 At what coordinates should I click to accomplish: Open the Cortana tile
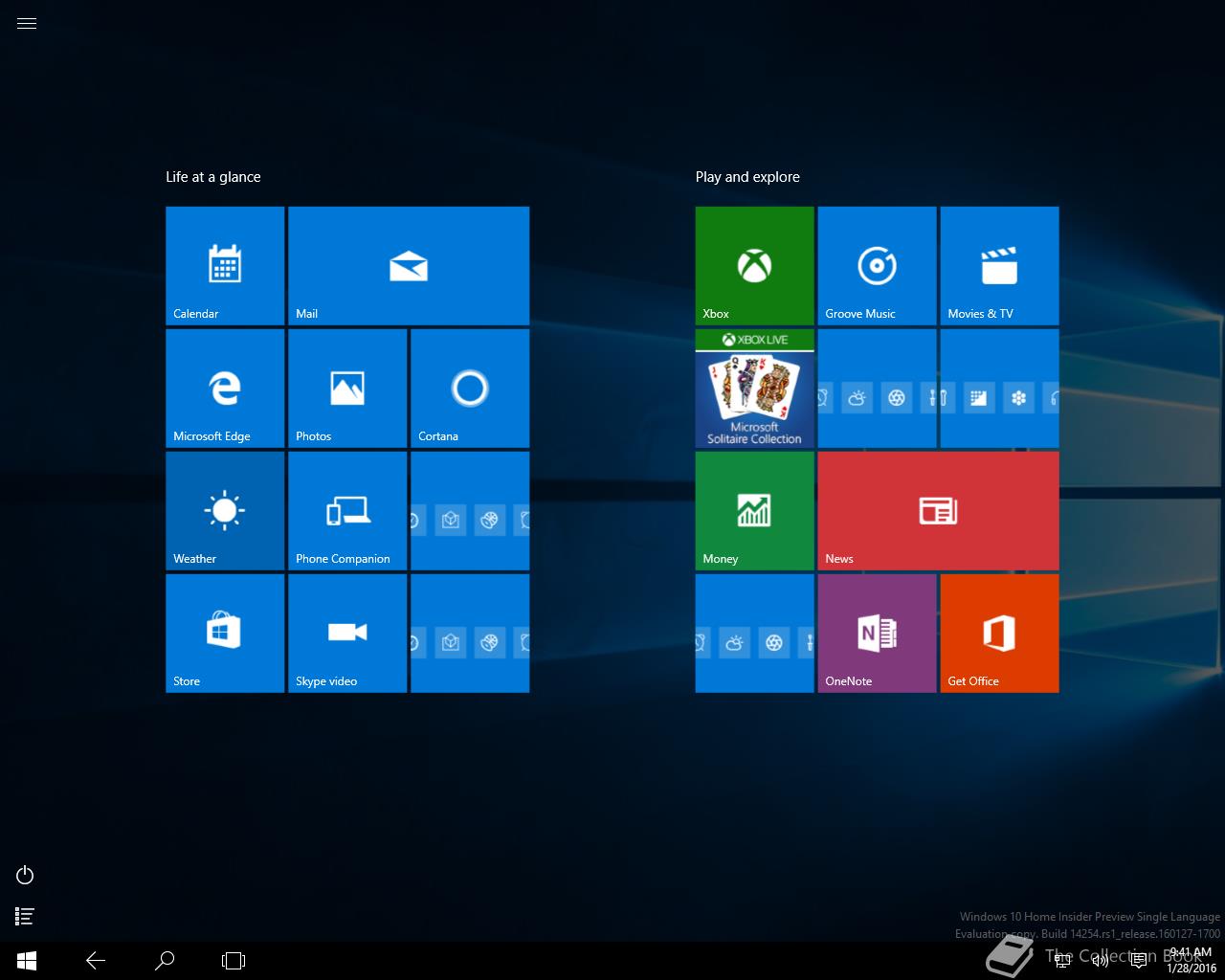[470, 389]
